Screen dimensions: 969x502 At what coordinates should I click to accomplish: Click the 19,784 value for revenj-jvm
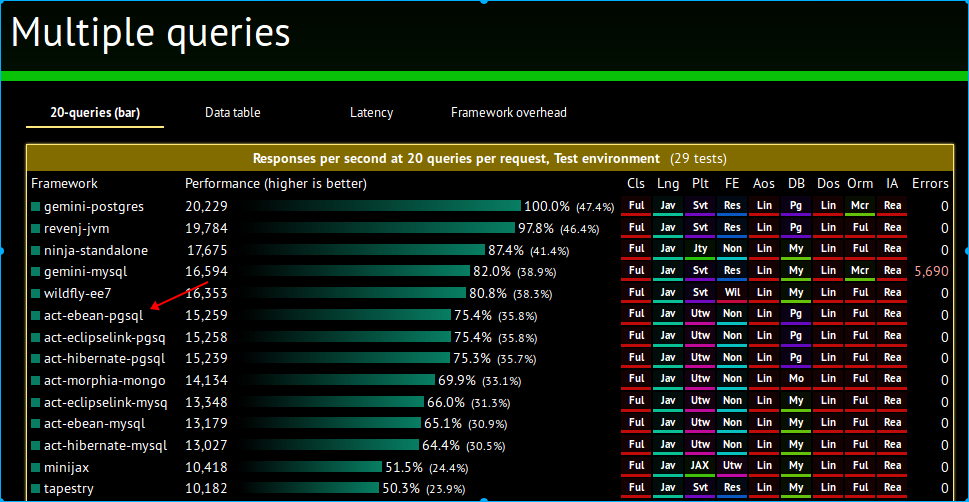[x=206, y=229]
